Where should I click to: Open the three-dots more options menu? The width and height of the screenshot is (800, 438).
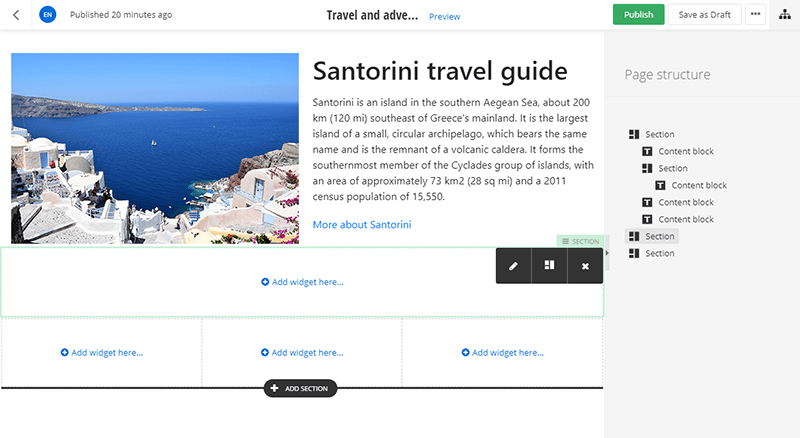pos(756,15)
